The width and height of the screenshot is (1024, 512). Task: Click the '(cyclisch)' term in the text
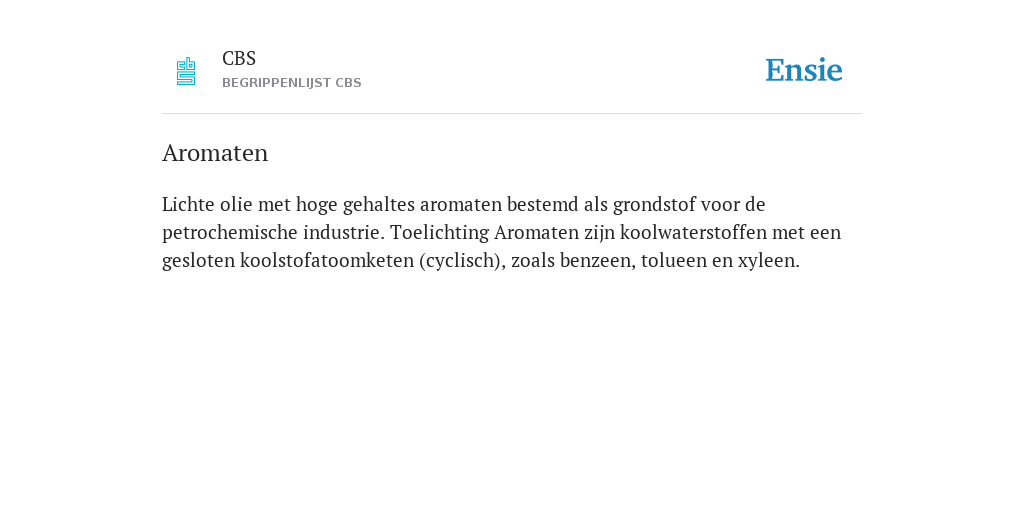pyautogui.click(x=462, y=261)
